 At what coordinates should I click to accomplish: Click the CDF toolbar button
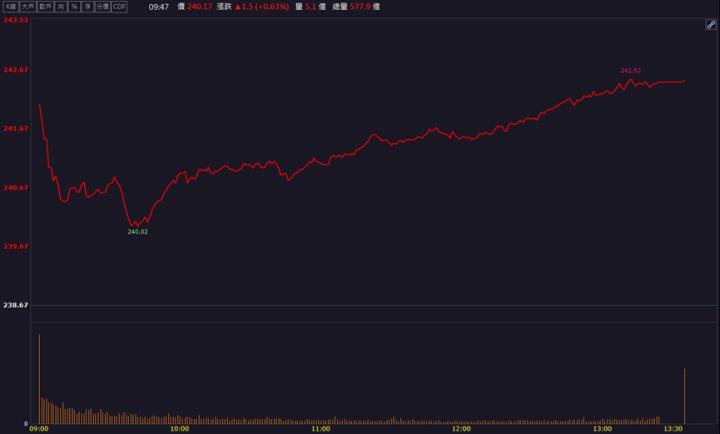[119, 6]
